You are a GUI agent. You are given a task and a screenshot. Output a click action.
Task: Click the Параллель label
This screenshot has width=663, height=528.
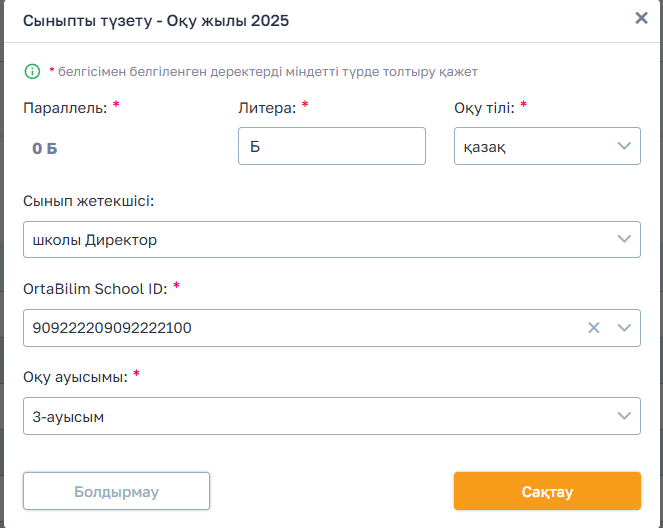pyautogui.click(x=65, y=108)
